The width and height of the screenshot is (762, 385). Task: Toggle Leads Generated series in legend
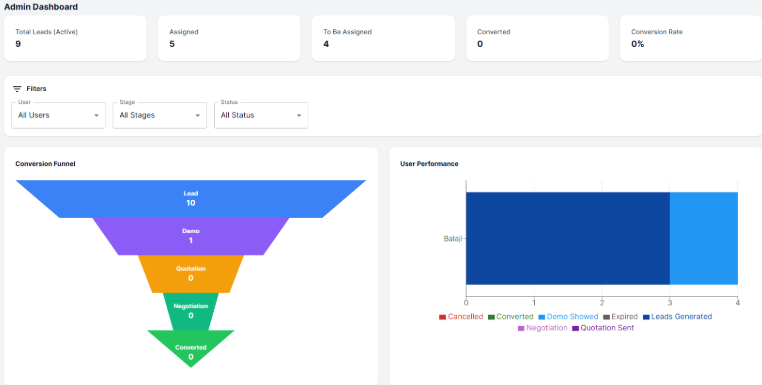pos(677,316)
